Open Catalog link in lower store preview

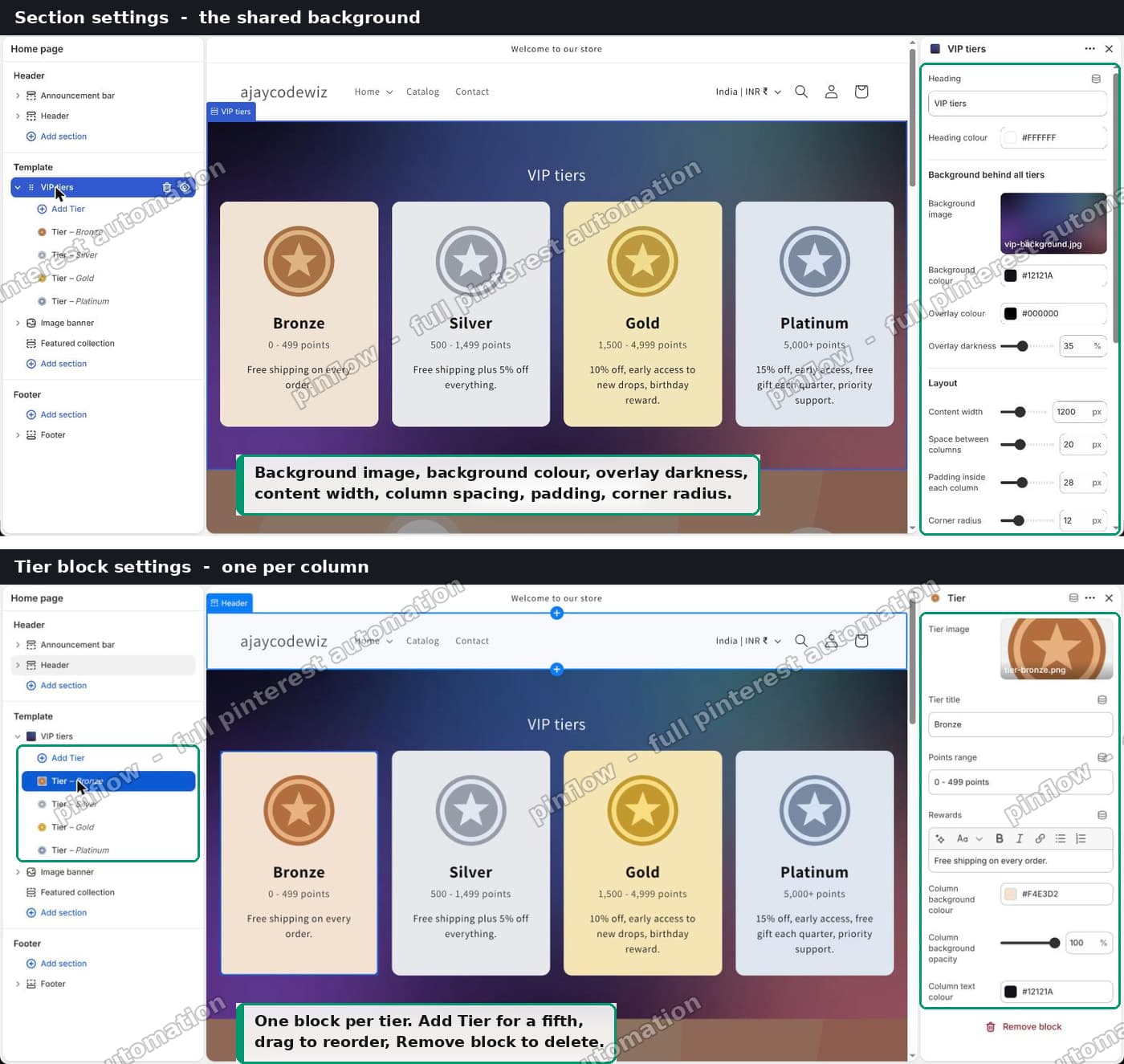pyautogui.click(x=422, y=641)
